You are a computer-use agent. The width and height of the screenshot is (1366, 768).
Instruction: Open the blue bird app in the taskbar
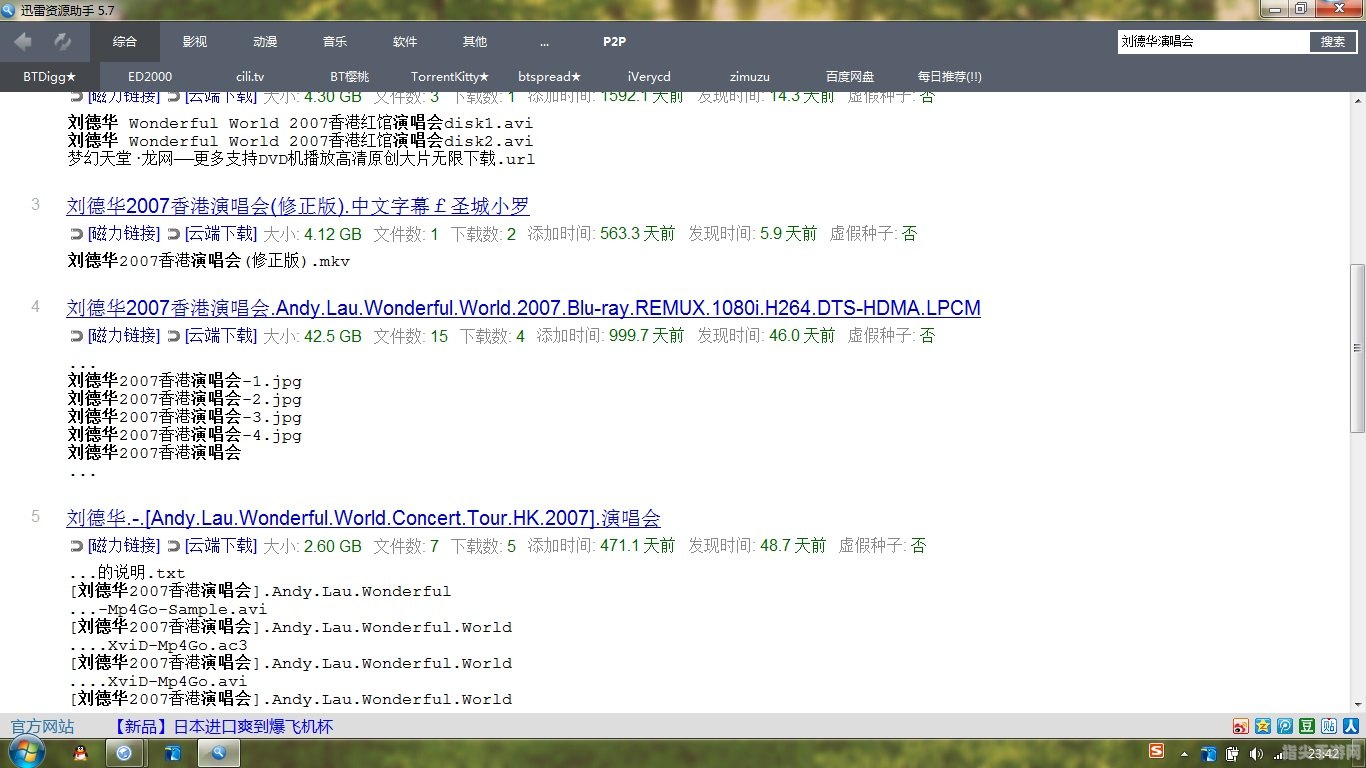(x=172, y=753)
